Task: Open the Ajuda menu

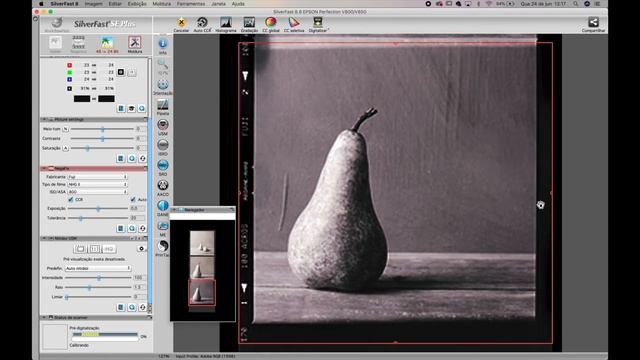Action: click(x=238, y=4)
